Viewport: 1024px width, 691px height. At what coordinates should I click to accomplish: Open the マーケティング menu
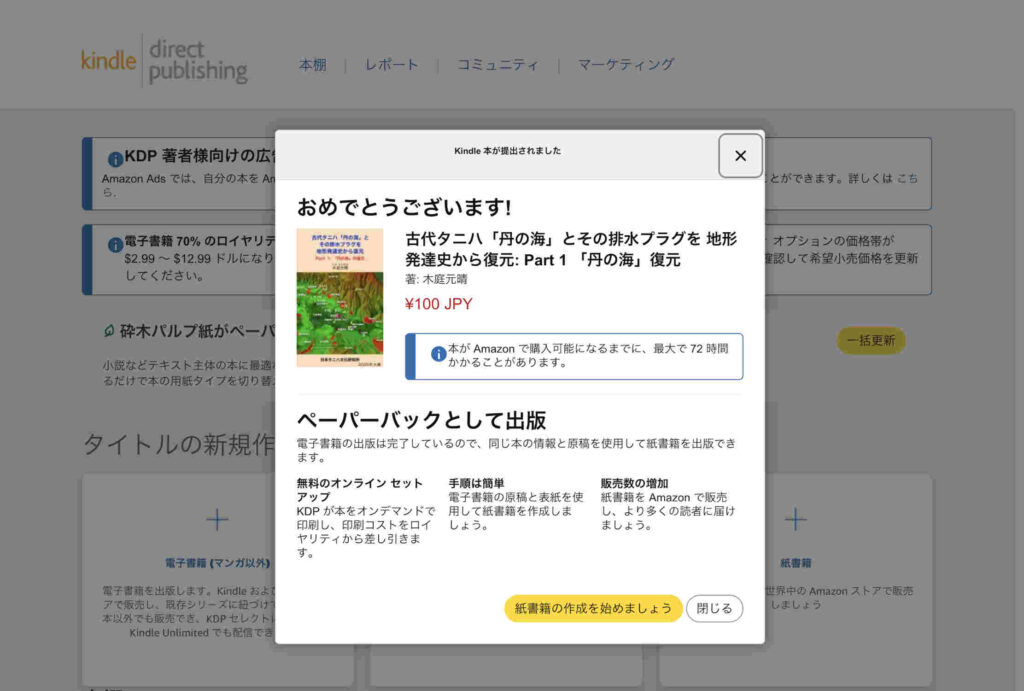pyautogui.click(x=626, y=65)
